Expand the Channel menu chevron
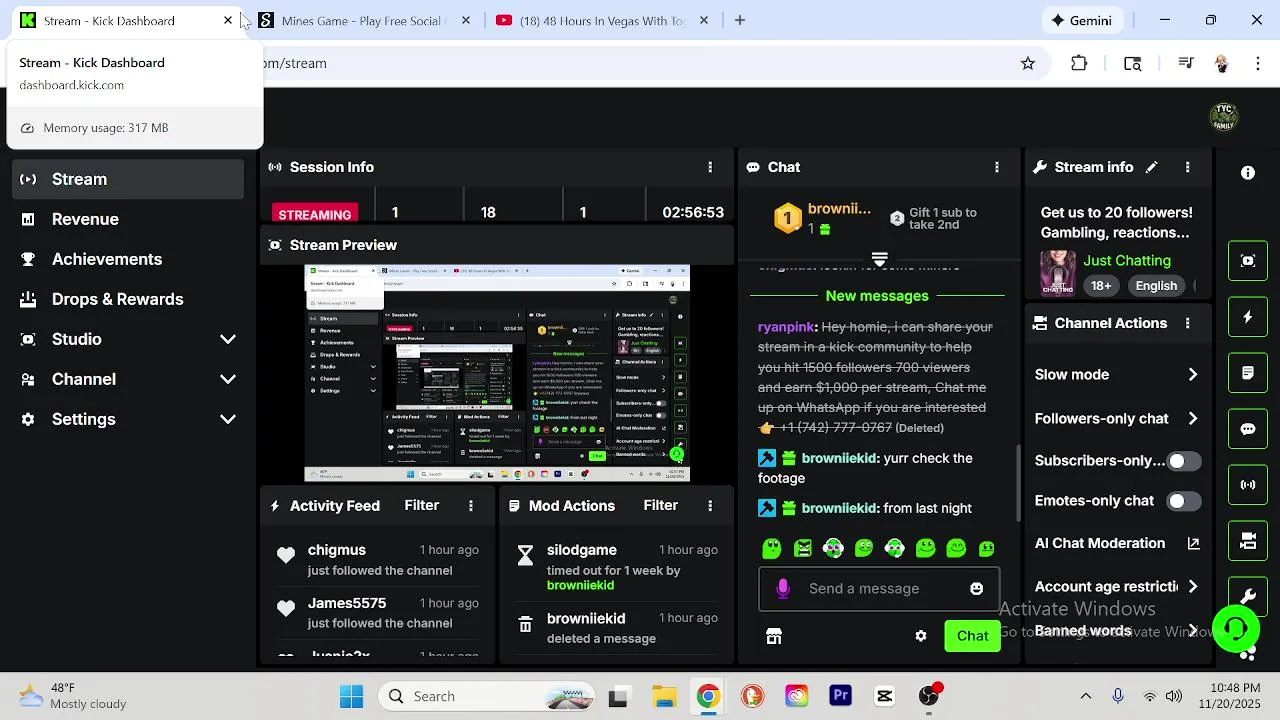The height and width of the screenshot is (720, 1280). 228,379
